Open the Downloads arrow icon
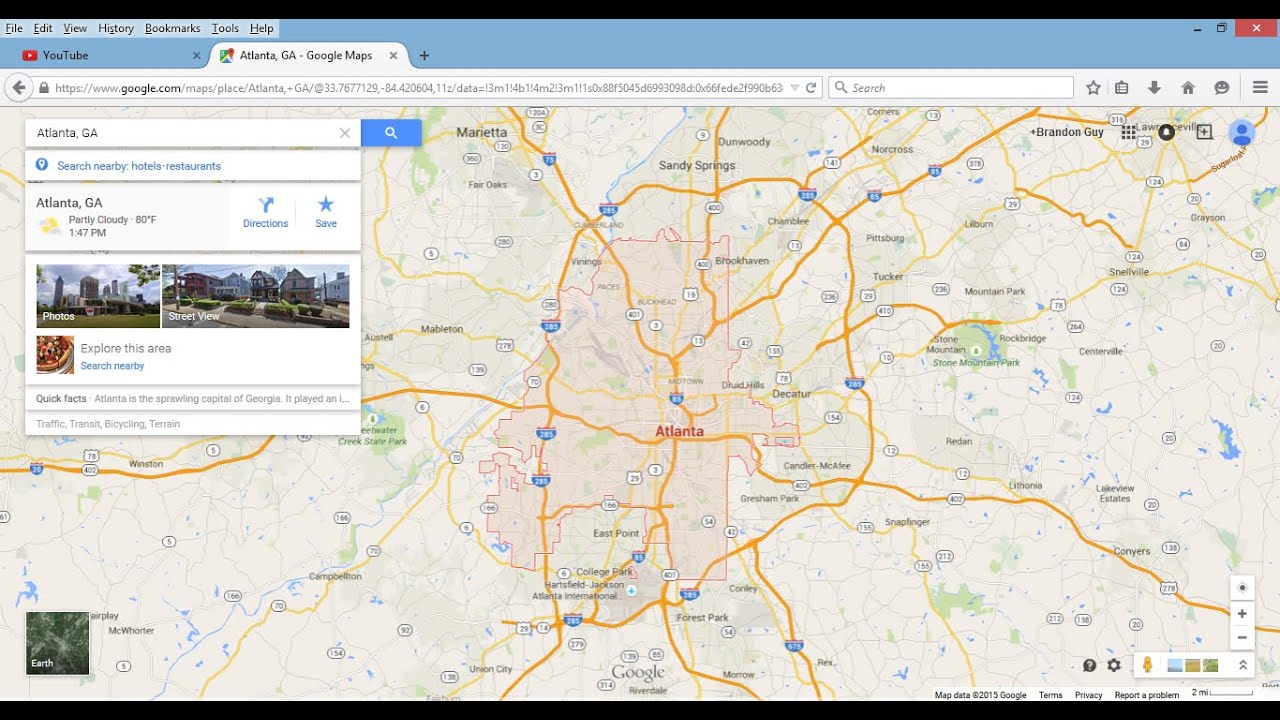This screenshot has width=1280, height=720. pyautogui.click(x=1154, y=88)
